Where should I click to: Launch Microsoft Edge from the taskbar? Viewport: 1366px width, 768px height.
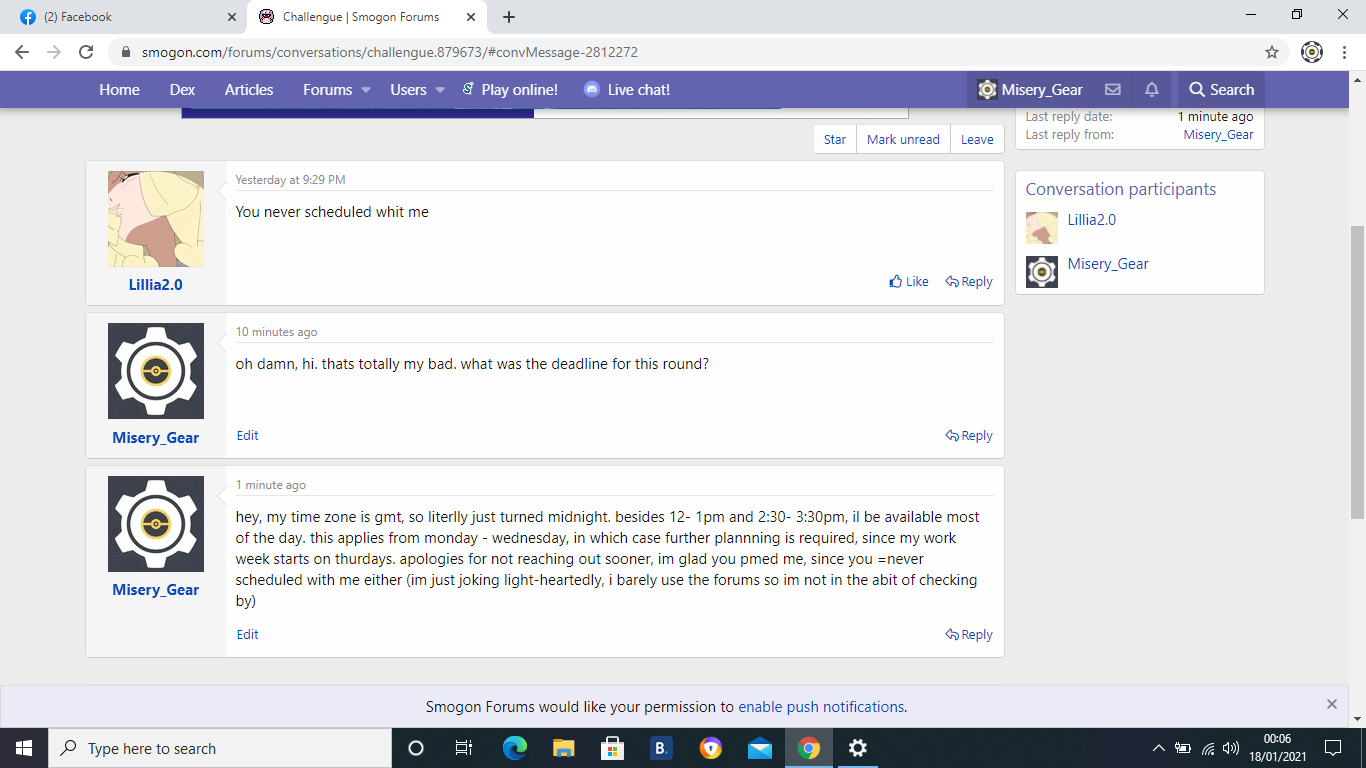[514, 748]
